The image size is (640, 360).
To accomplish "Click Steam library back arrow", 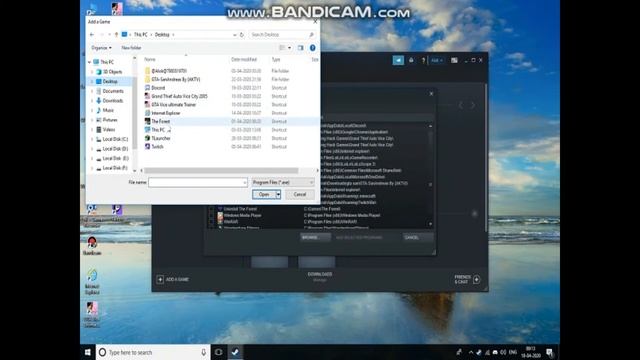I will click(x=461, y=105).
